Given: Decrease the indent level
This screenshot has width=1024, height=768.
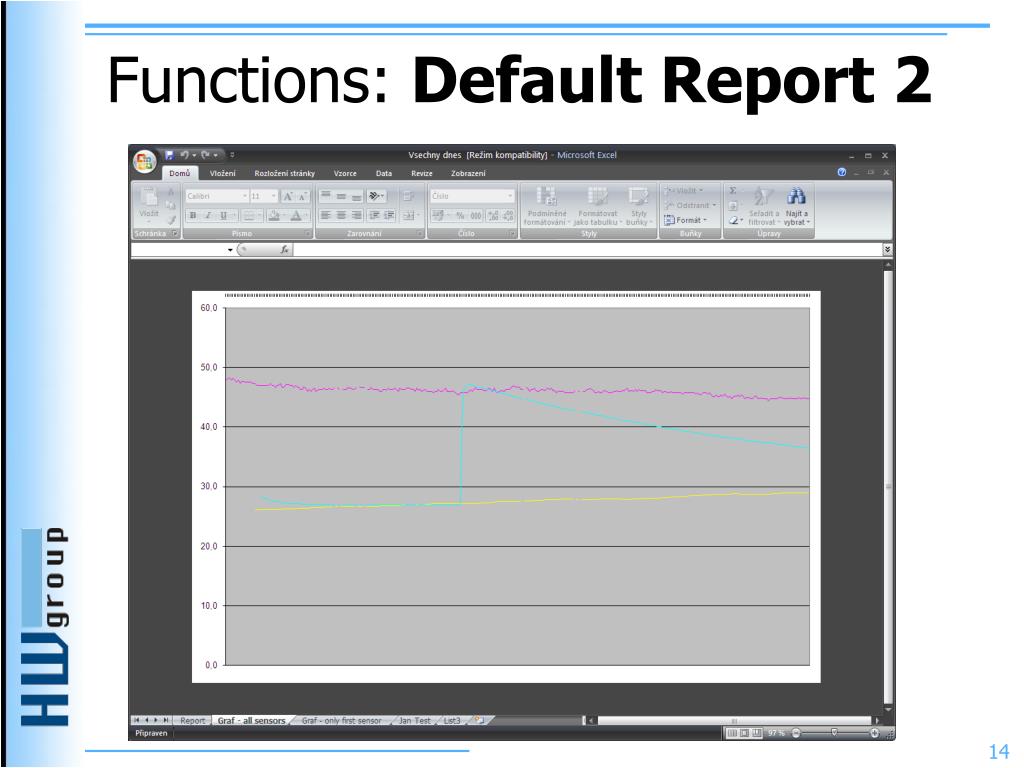Looking at the screenshot, I should coord(374,216).
